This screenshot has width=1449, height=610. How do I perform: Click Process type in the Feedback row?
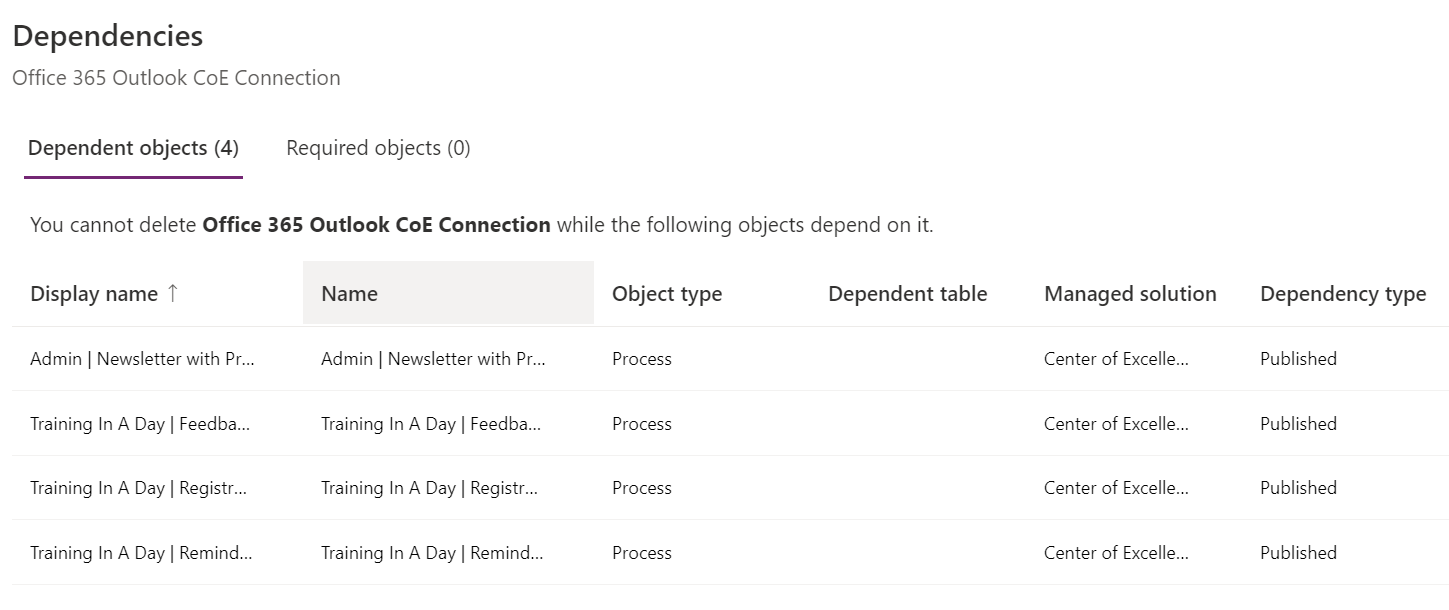point(641,423)
